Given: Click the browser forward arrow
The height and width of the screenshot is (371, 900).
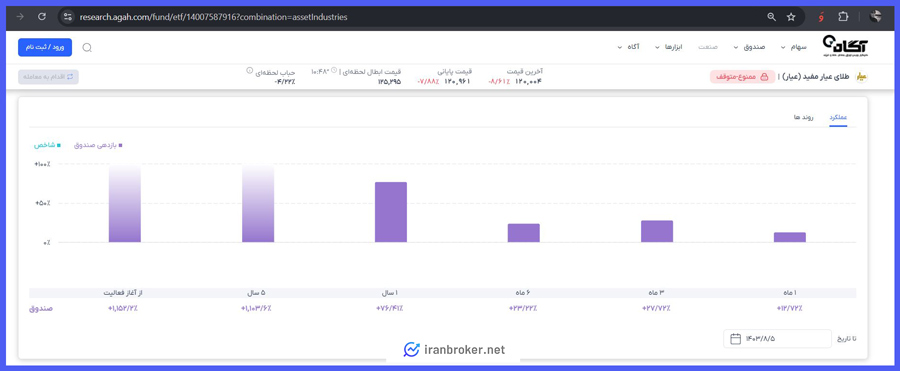Looking at the screenshot, I should click(x=21, y=17).
